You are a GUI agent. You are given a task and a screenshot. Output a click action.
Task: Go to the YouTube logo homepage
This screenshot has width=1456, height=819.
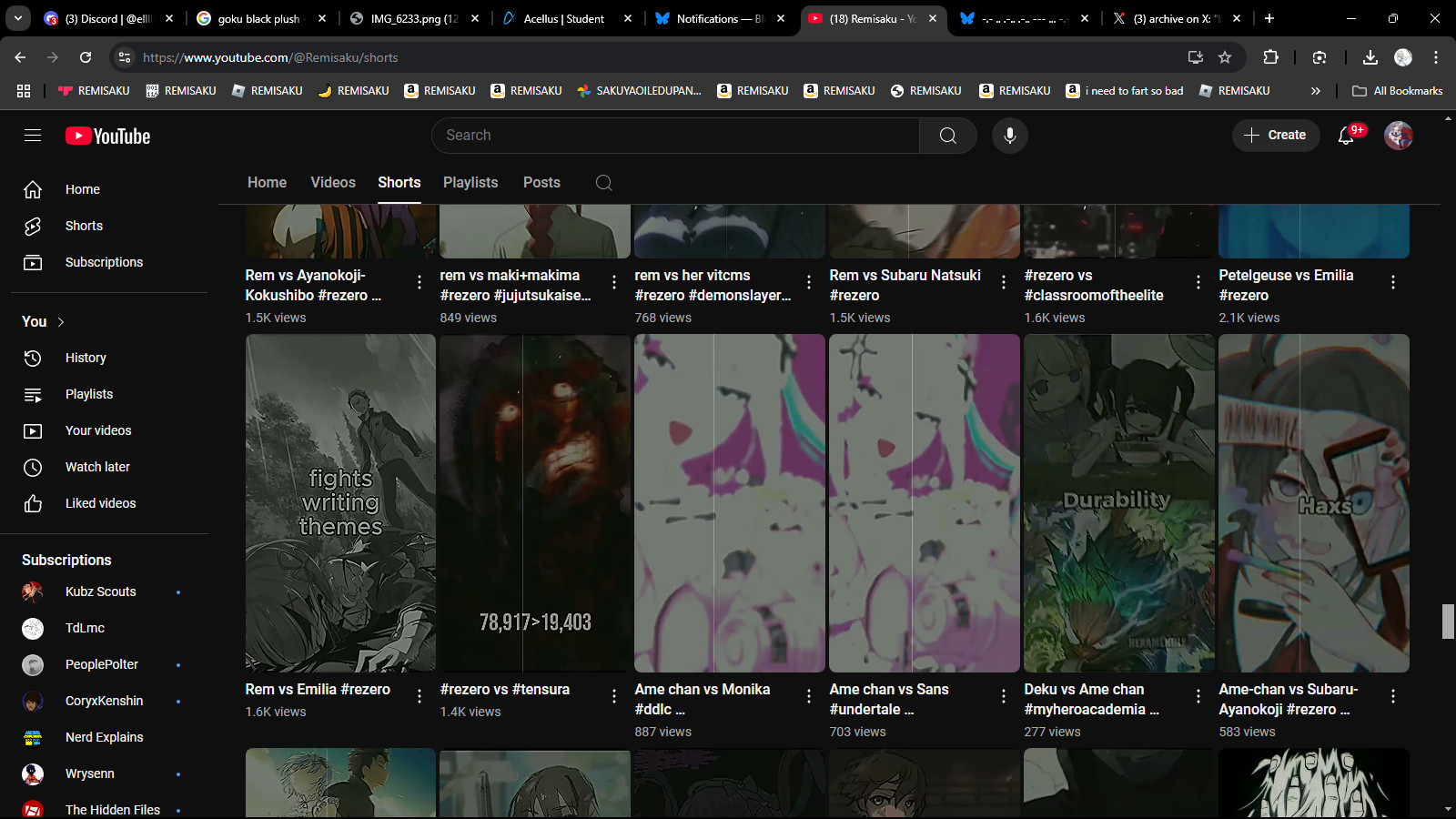(107, 136)
